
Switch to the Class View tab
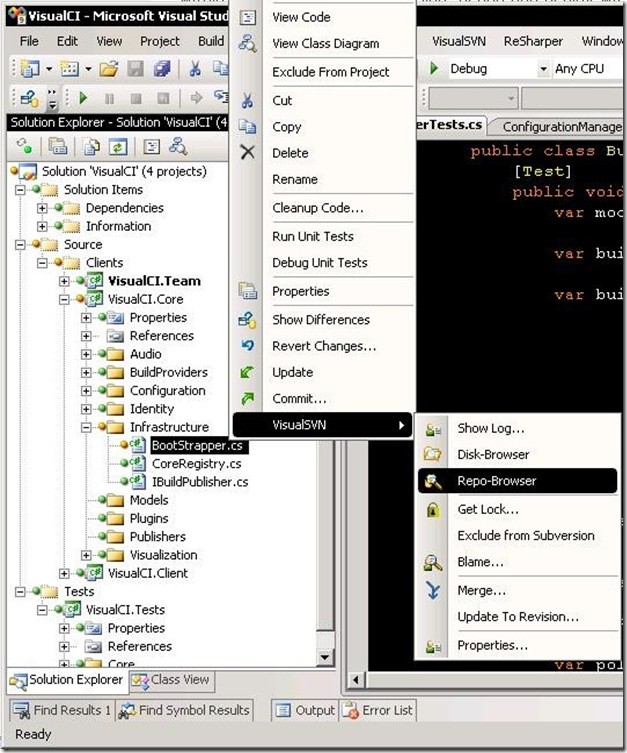point(171,680)
